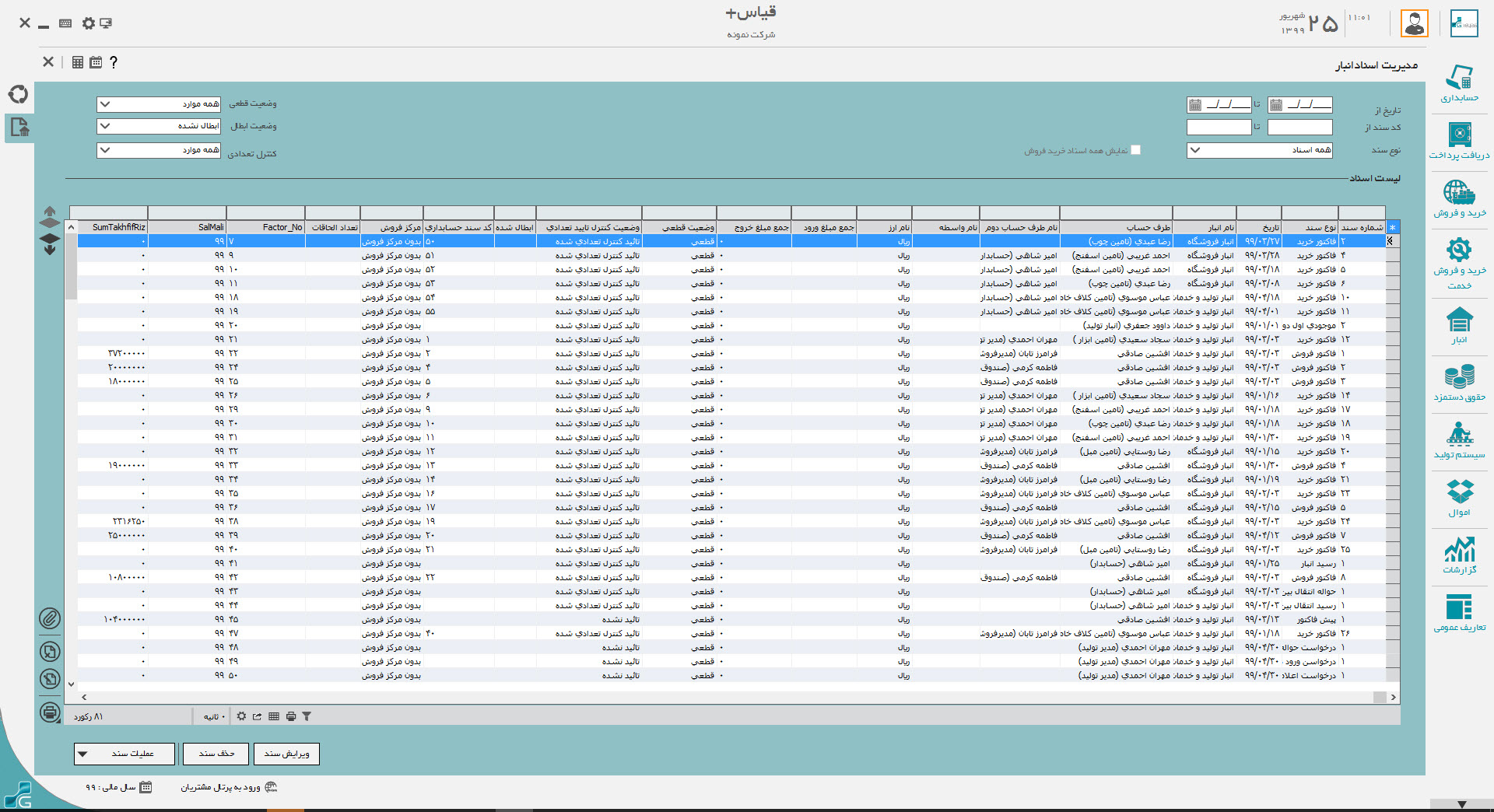Open the خرید و فروش خدمت module
Screen dimensions: 1494x812
(x=1459, y=263)
